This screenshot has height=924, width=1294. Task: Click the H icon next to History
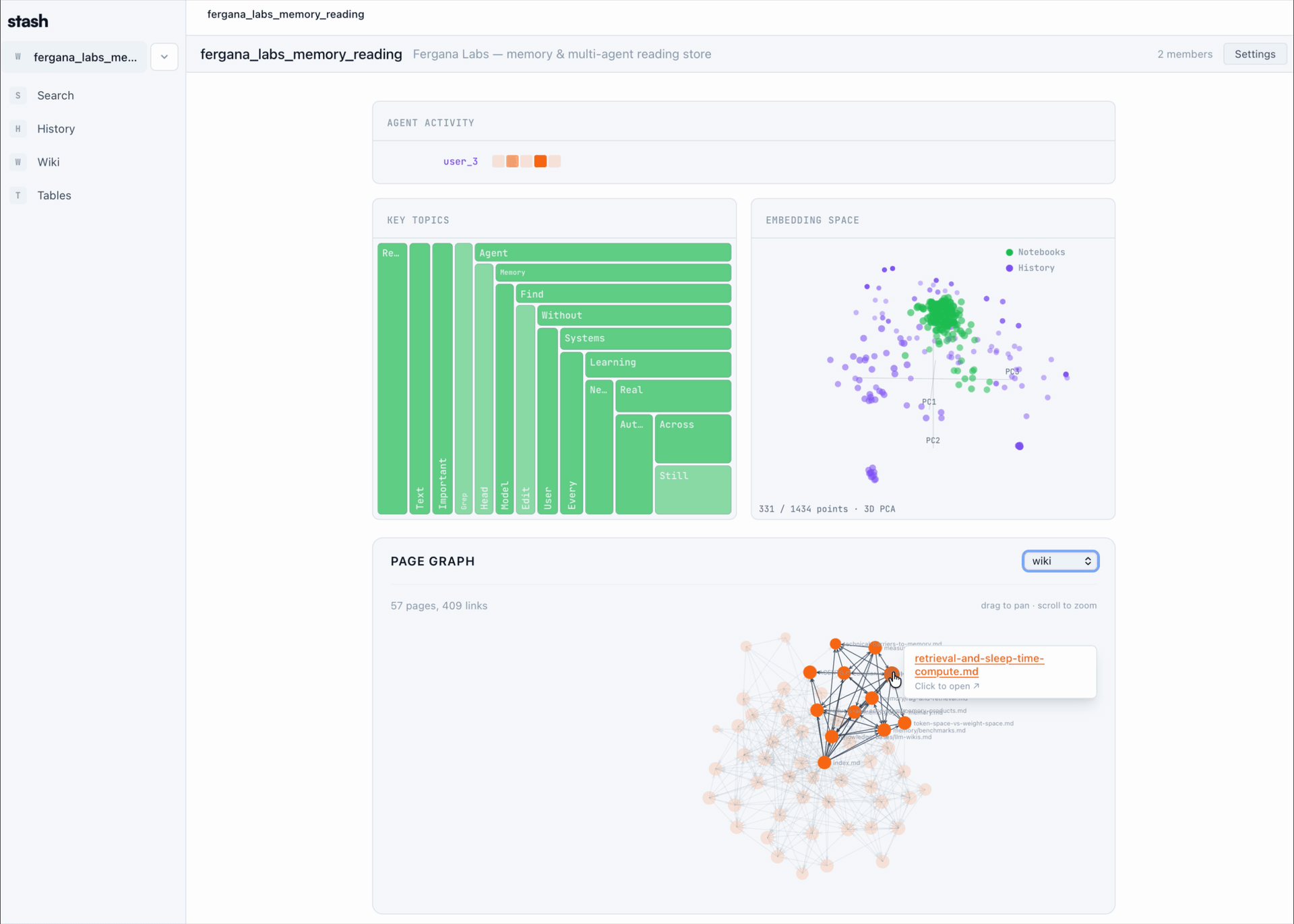coord(18,129)
